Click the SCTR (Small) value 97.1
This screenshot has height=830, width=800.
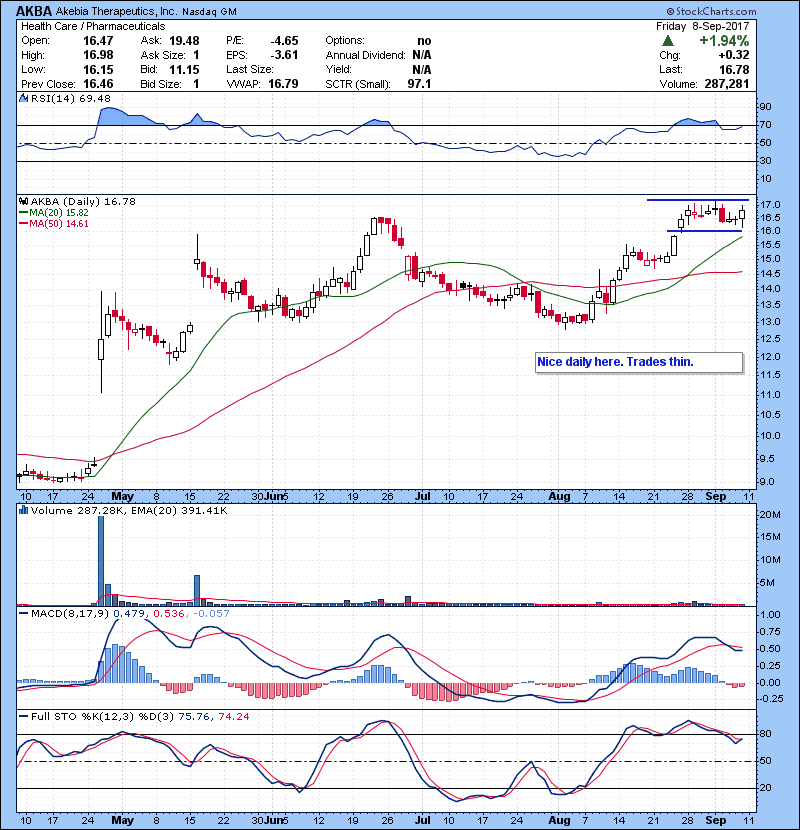click(419, 84)
